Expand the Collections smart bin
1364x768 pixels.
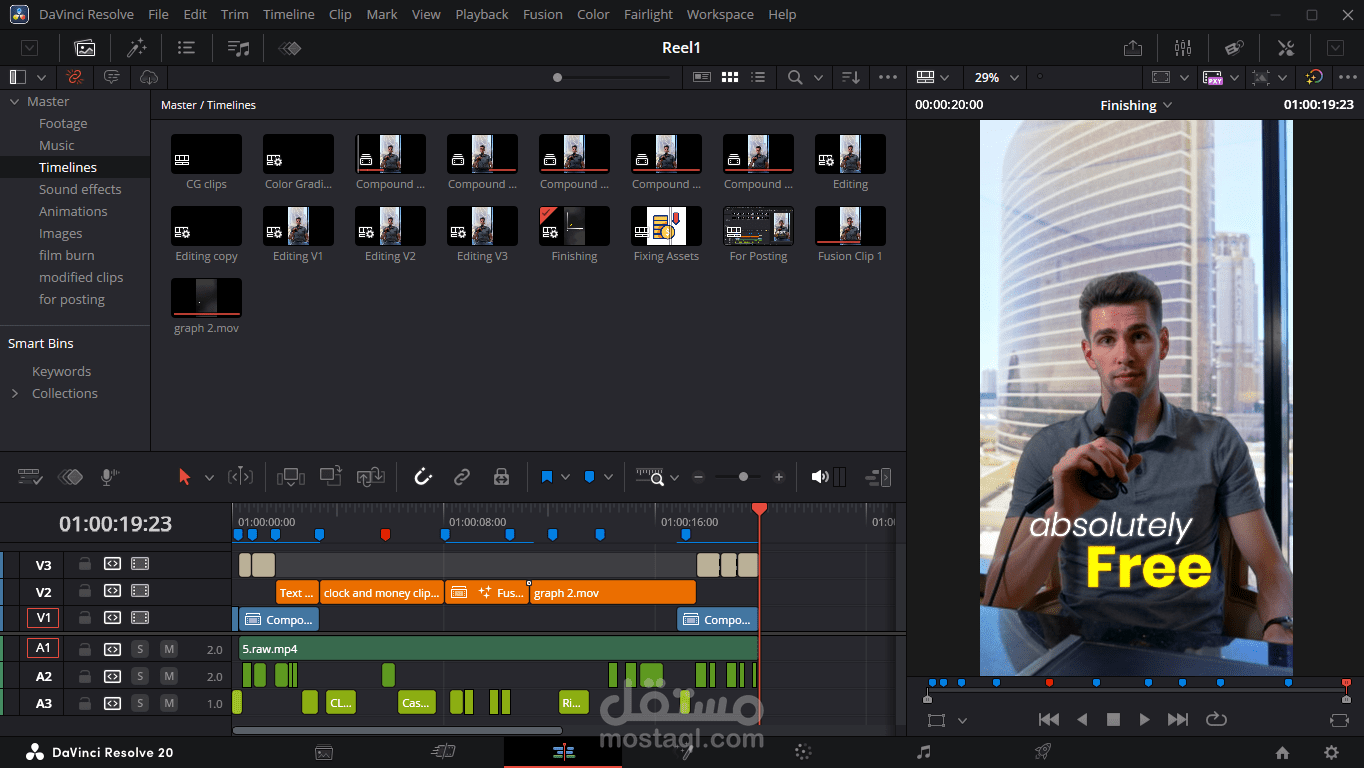click(15, 394)
